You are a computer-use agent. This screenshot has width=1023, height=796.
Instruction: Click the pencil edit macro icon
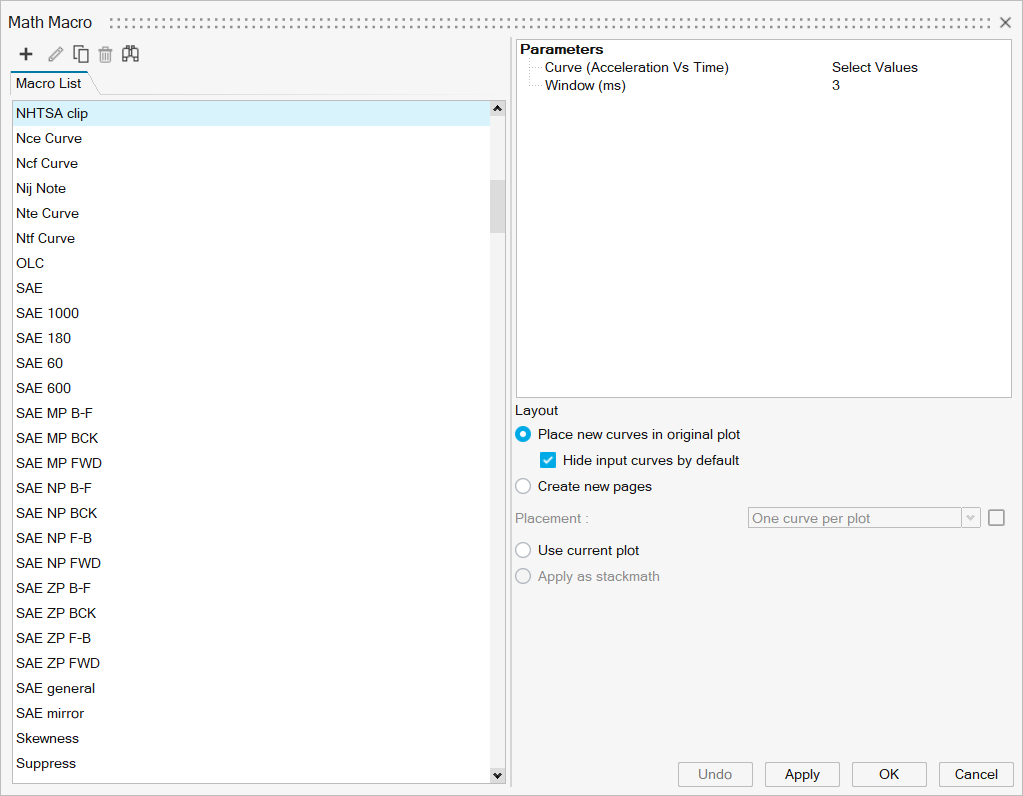(55, 54)
